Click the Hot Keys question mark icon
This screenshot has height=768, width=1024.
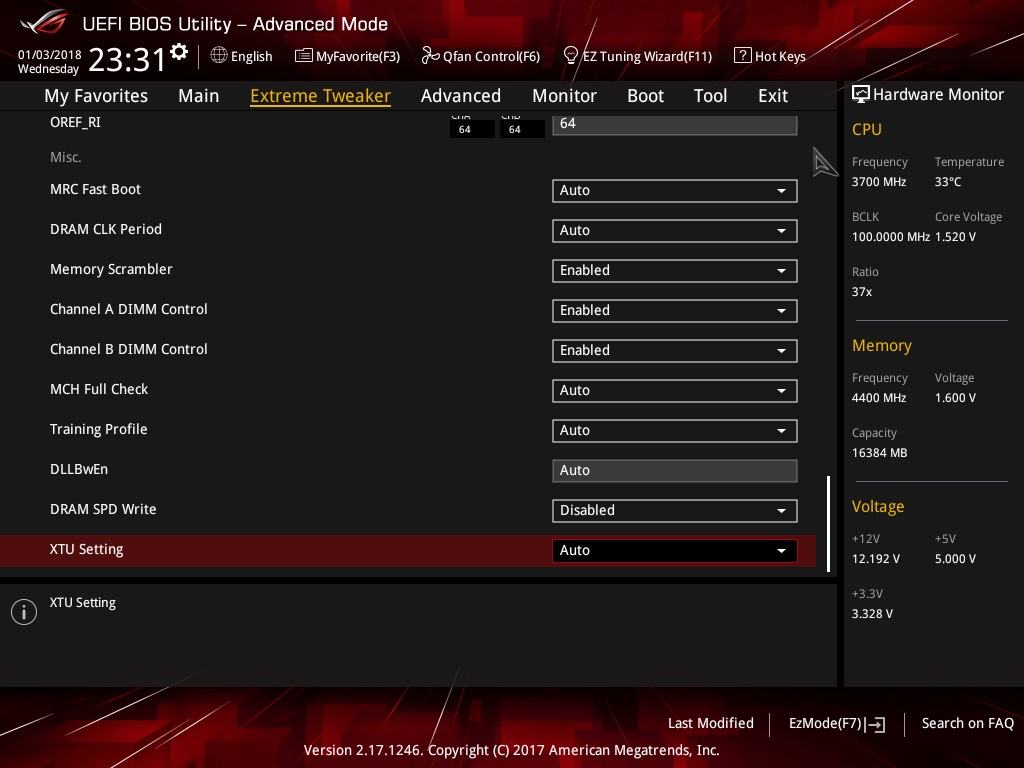743,56
